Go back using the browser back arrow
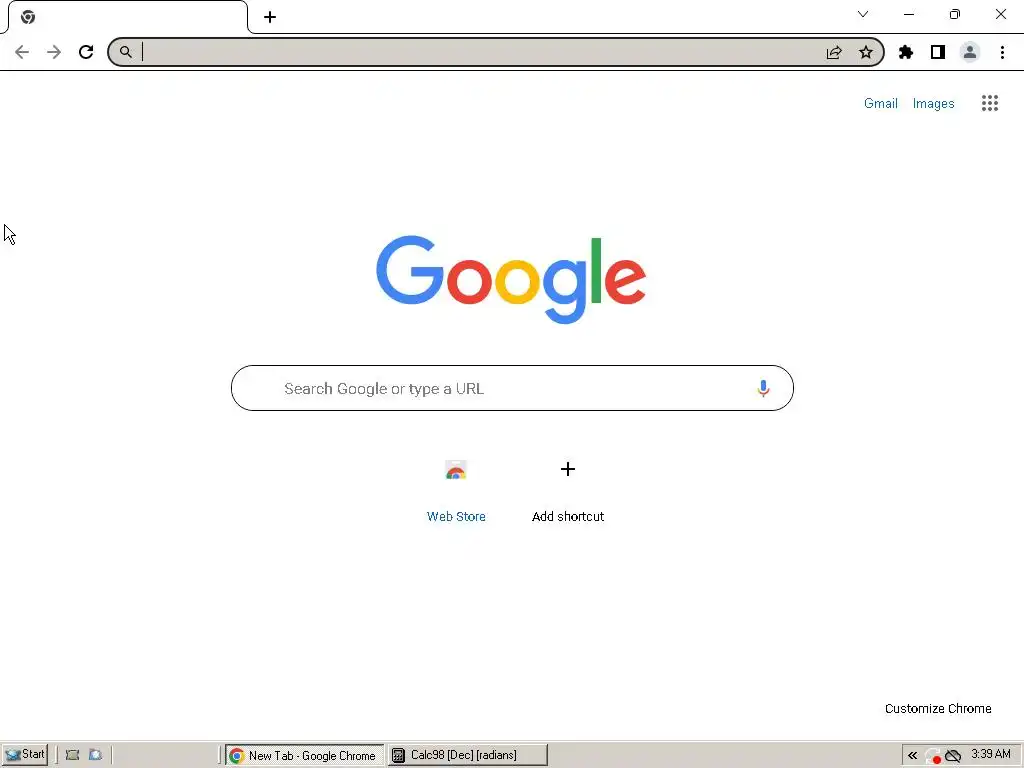The image size is (1024, 768). pyautogui.click(x=22, y=52)
